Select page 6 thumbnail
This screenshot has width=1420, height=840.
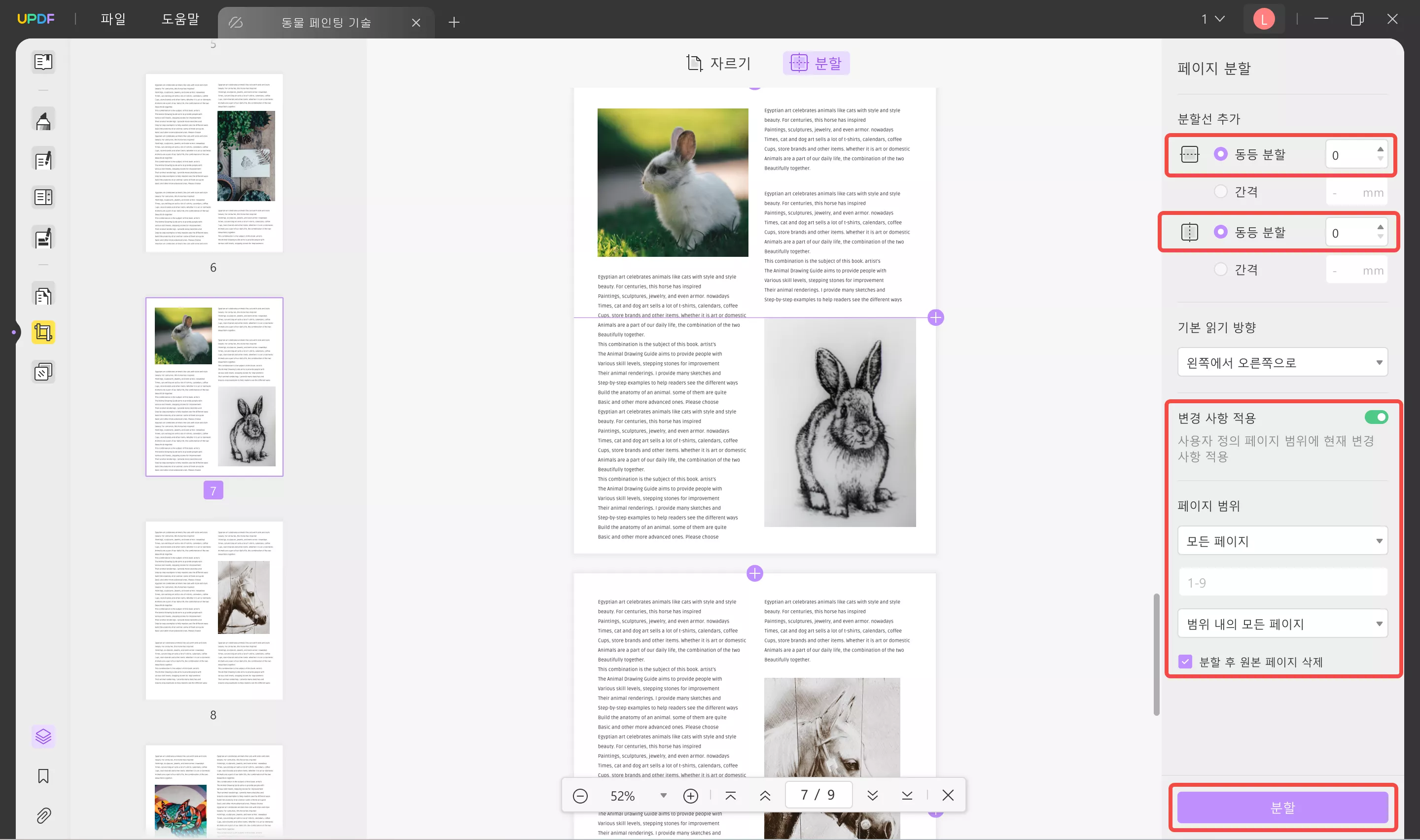click(214, 163)
